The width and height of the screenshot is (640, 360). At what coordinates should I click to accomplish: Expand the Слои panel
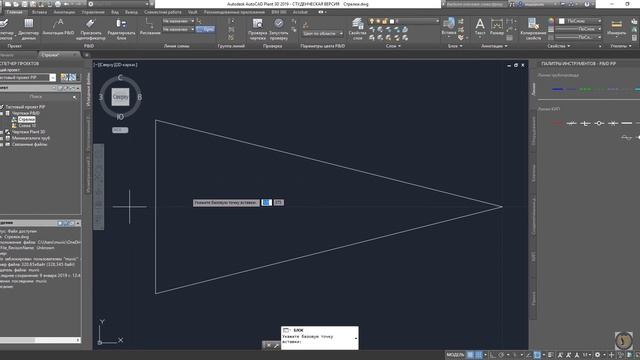393,46
